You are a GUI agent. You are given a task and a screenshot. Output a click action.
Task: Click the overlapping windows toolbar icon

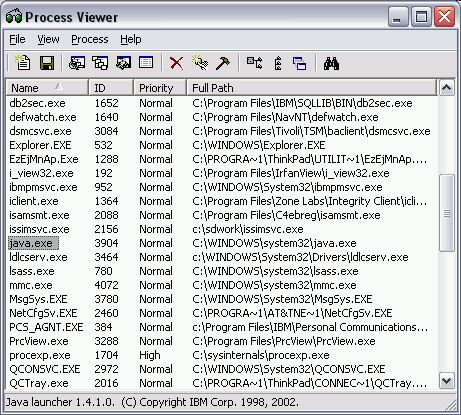(x=299, y=63)
